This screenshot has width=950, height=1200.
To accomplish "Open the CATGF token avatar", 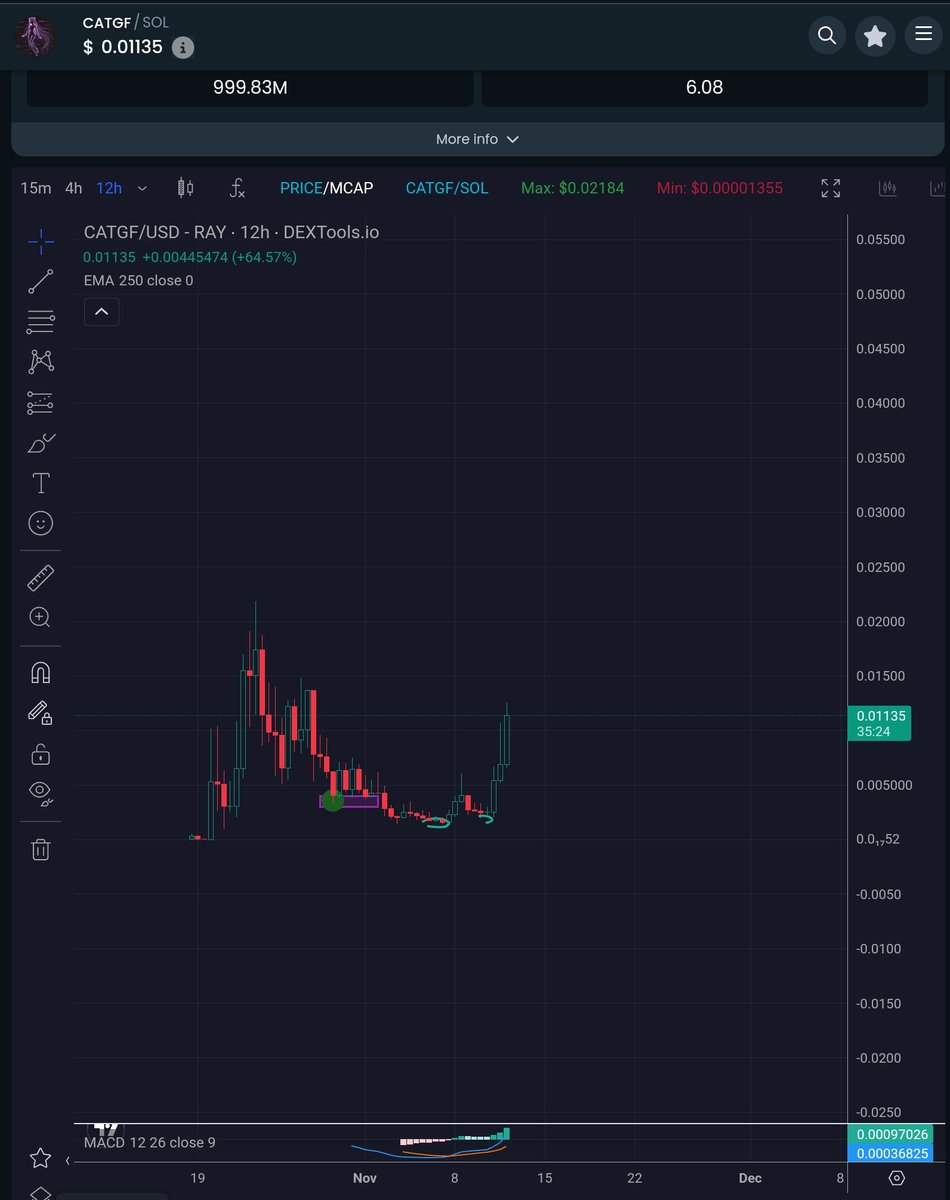I will 35,37.
